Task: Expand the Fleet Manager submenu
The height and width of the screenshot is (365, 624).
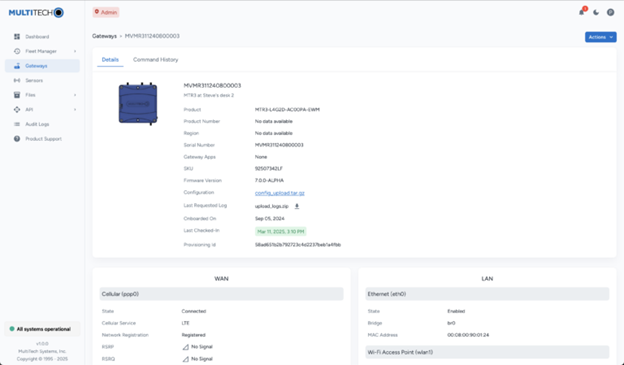Action: click(75, 51)
